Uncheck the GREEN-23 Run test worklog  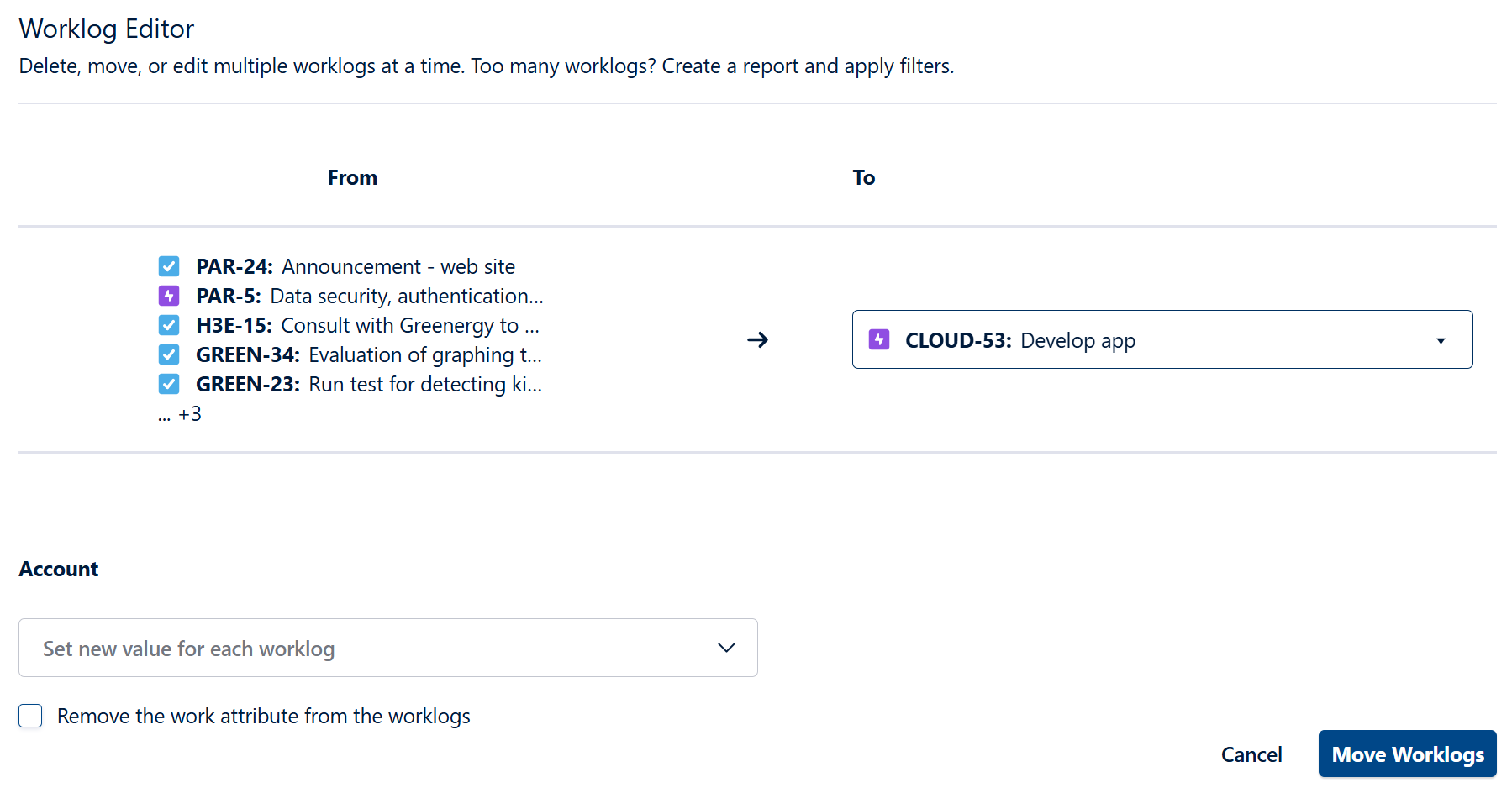[x=169, y=384]
